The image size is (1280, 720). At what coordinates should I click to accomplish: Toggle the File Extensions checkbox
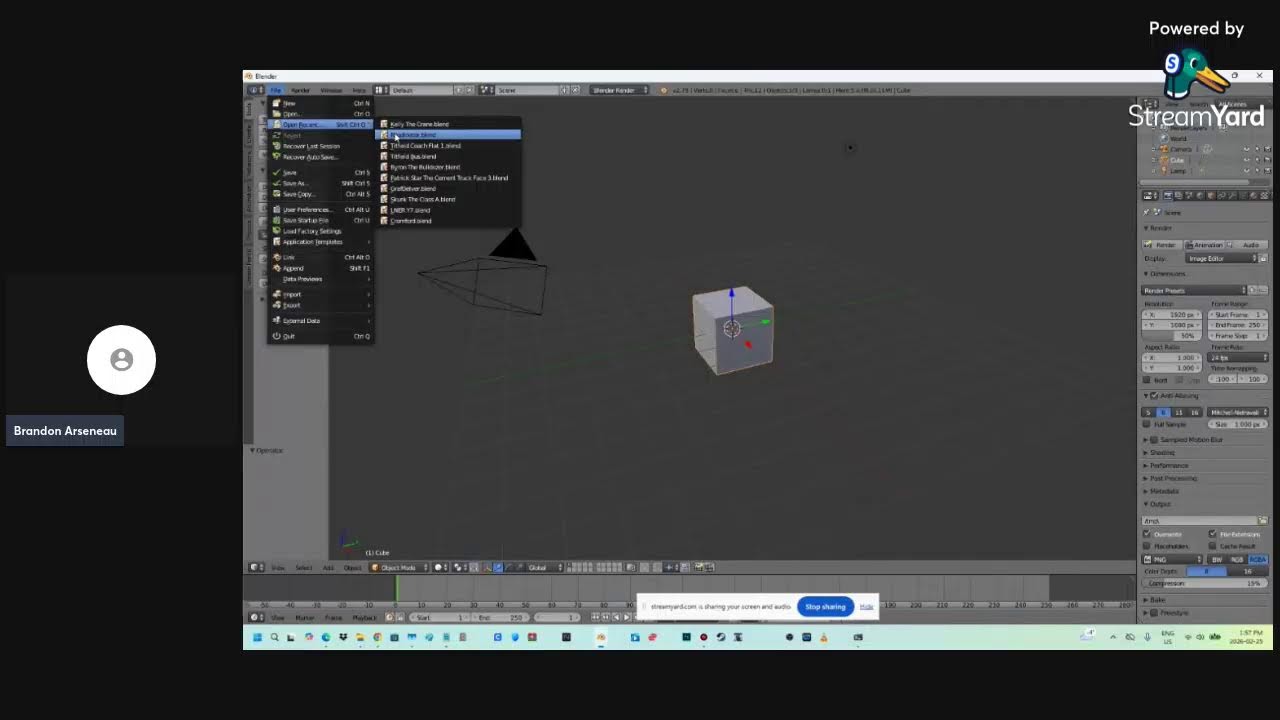[1212, 534]
